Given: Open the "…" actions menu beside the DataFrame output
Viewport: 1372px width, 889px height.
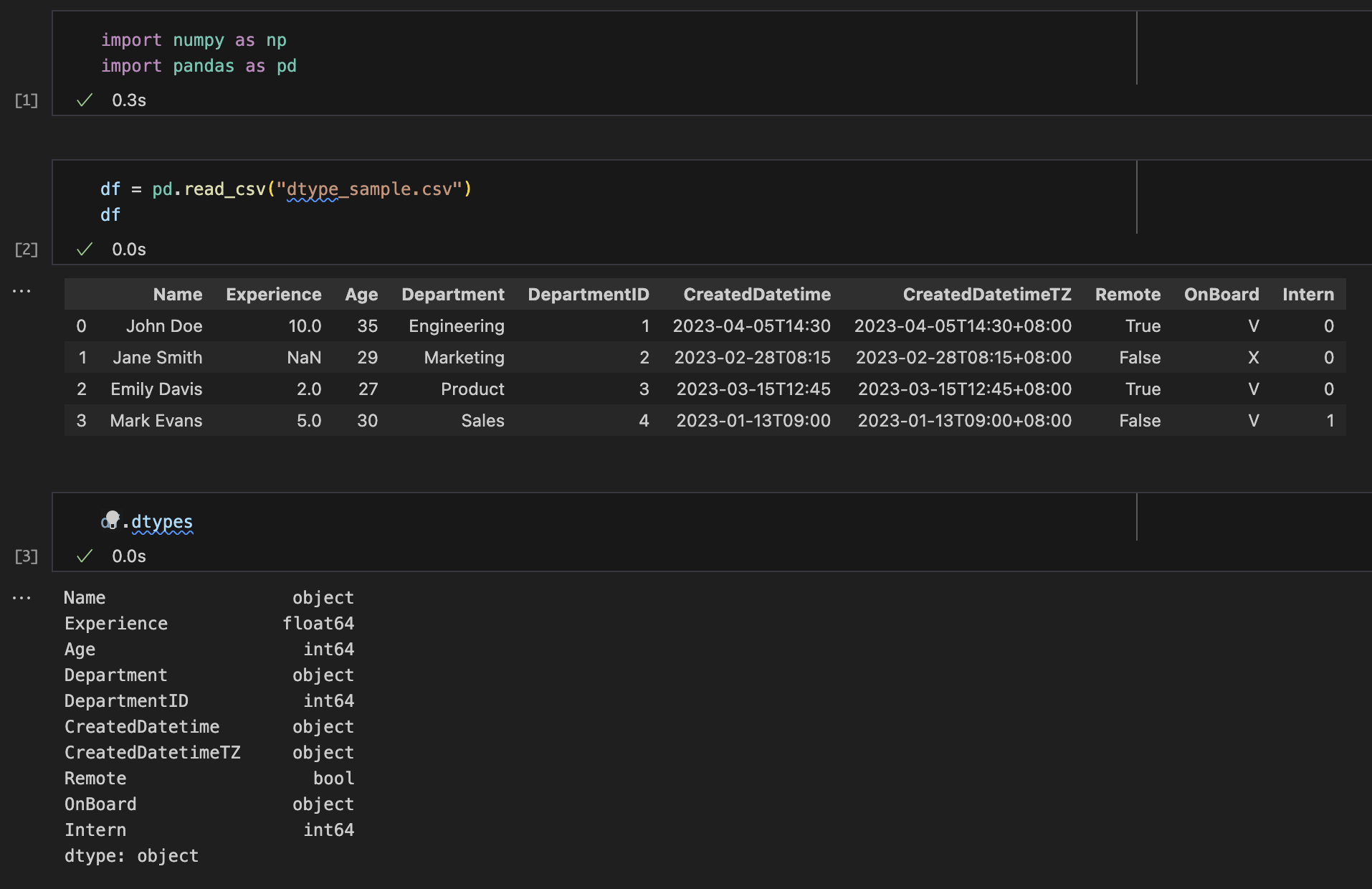Looking at the screenshot, I should (x=22, y=290).
